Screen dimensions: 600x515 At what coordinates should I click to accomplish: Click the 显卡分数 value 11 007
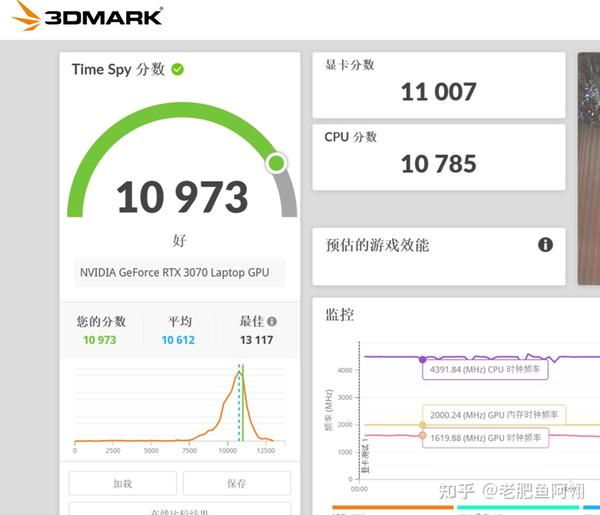point(439,92)
